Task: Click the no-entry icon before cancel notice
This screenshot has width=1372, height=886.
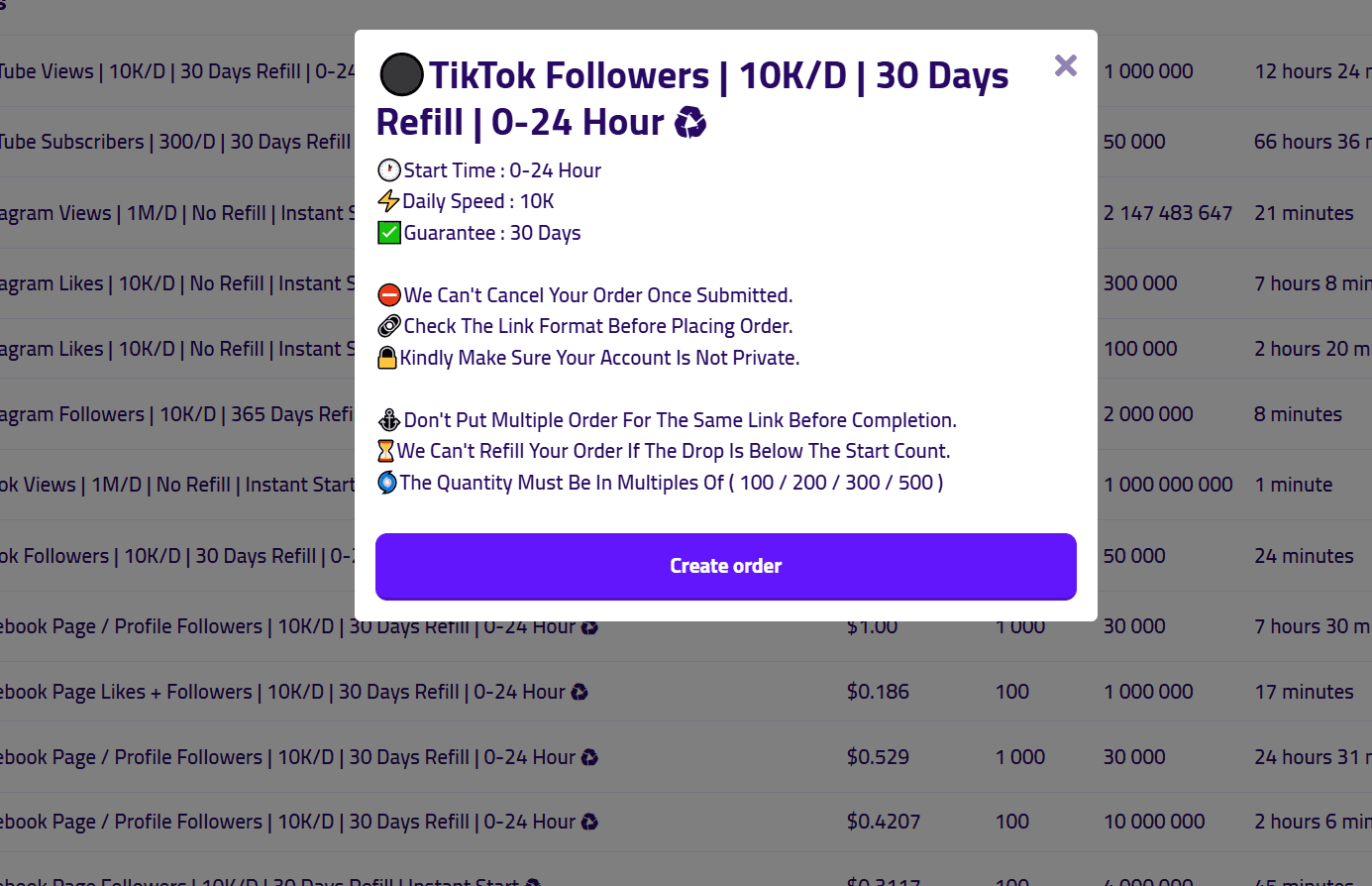Action: [x=389, y=295]
